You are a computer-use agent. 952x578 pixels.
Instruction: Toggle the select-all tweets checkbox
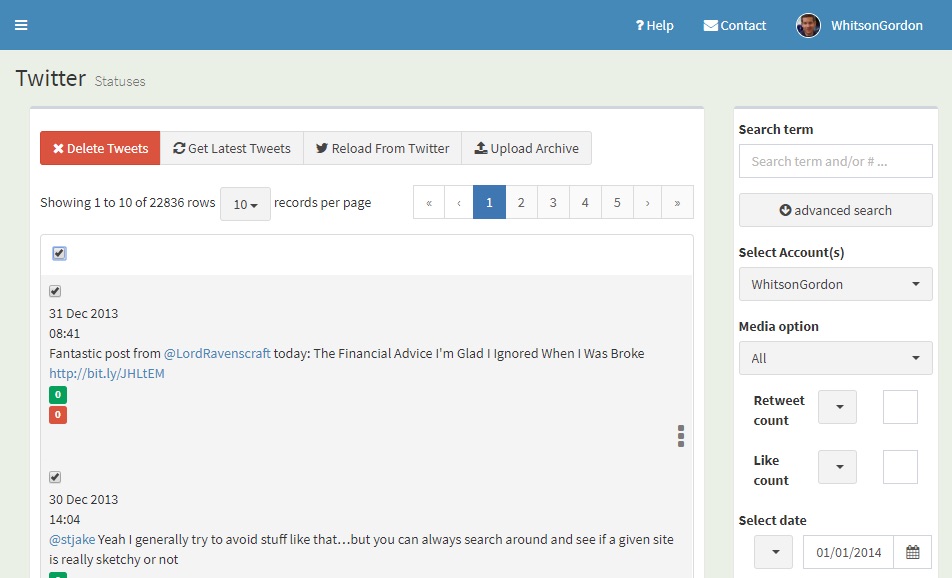coord(59,253)
